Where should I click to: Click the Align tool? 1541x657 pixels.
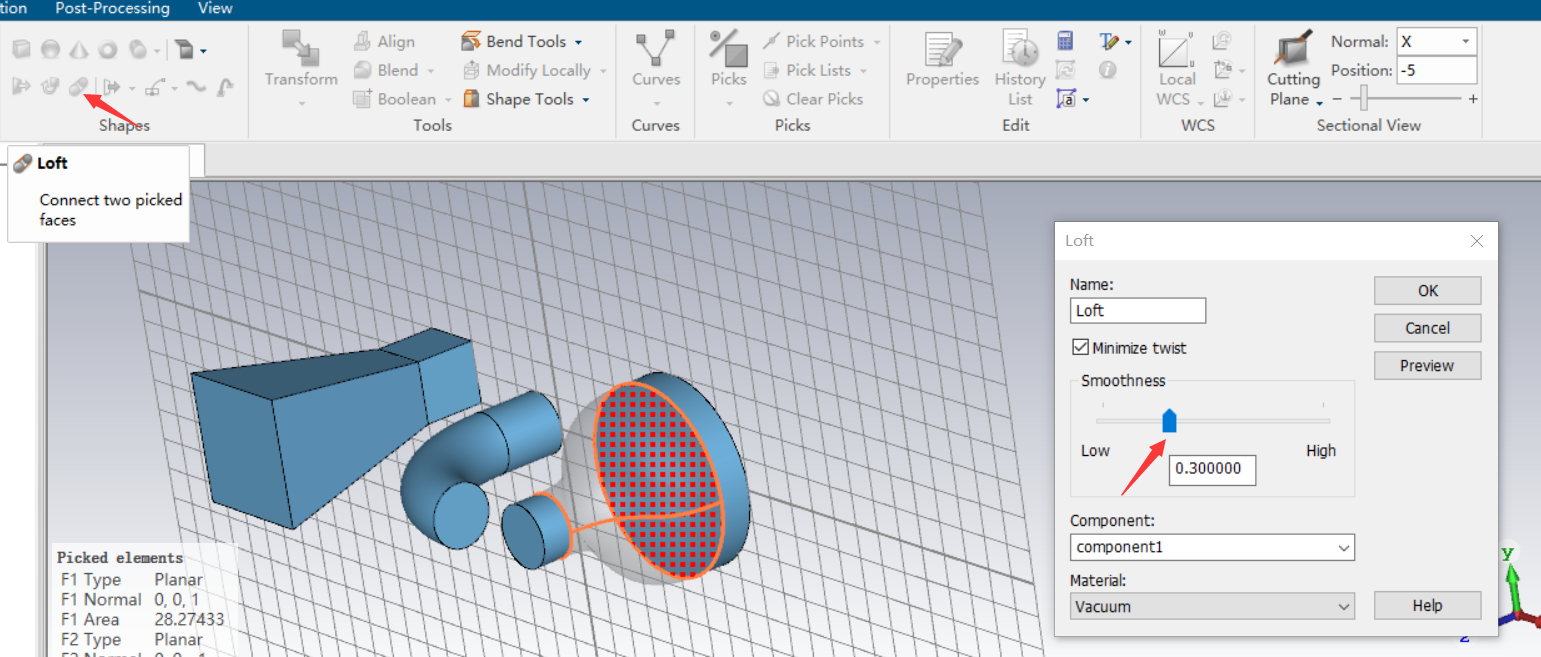pyautogui.click(x=384, y=41)
